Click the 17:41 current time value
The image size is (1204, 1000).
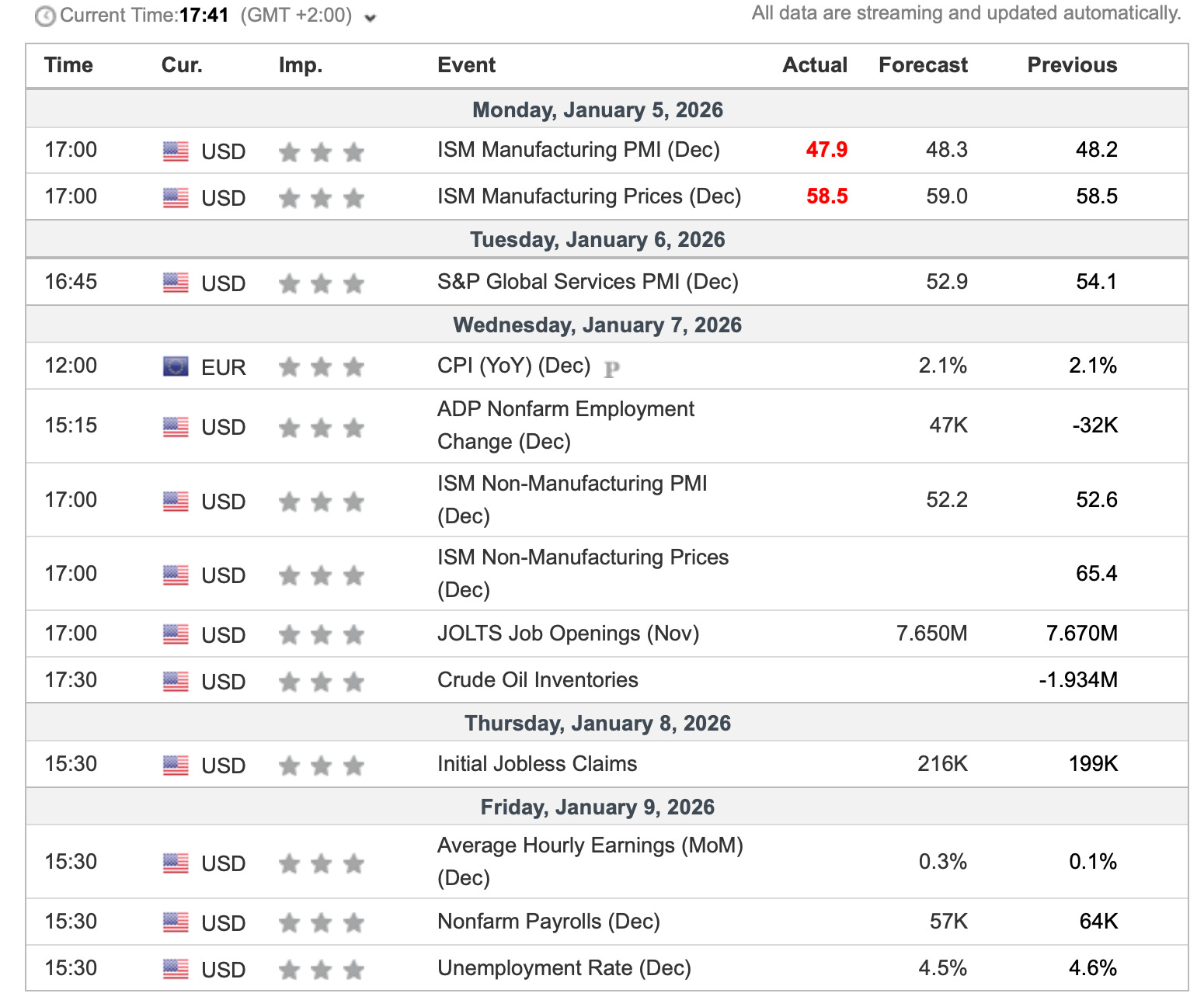[204, 16]
